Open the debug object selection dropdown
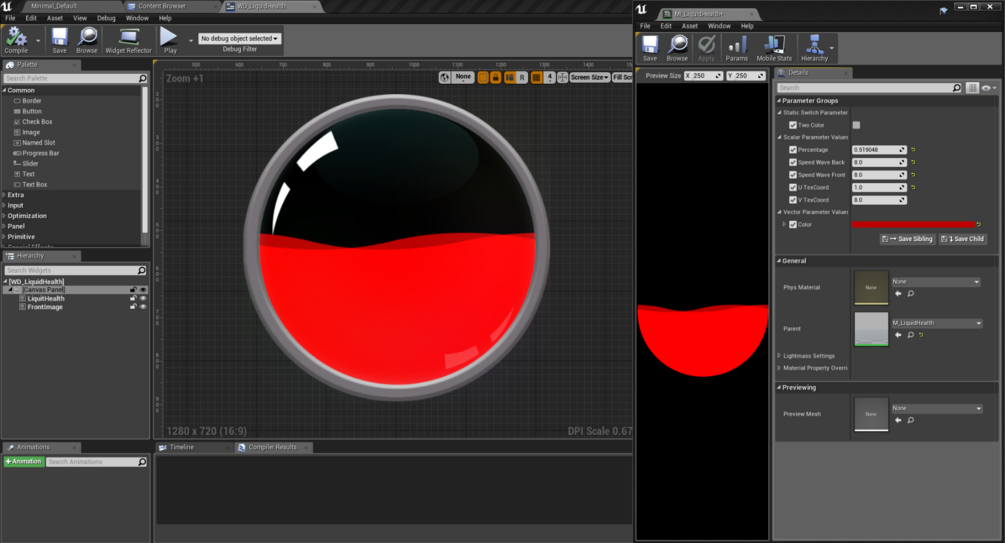 (x=240, y=38)
